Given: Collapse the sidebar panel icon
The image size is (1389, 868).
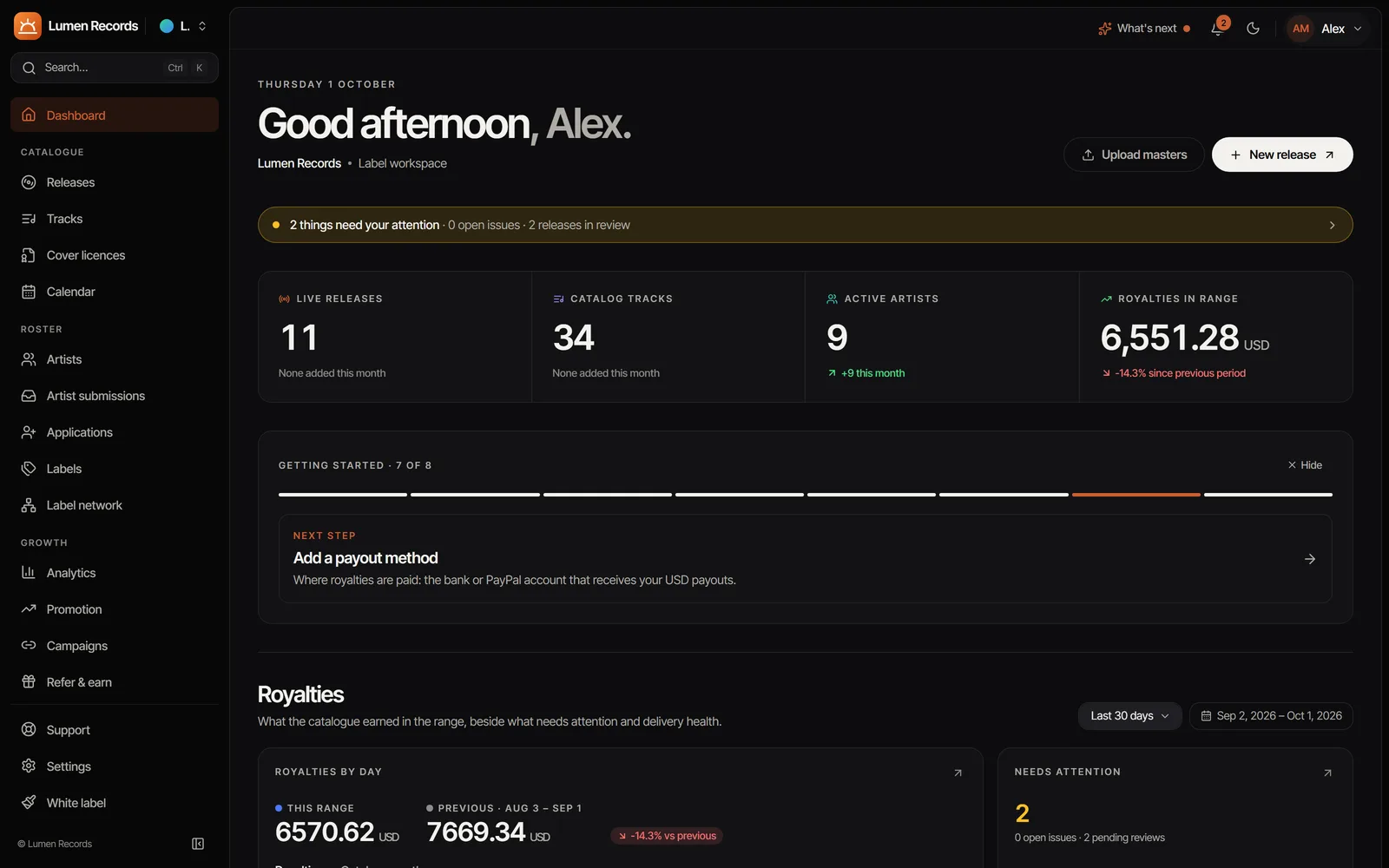Looking at the screenshot, I should tap(198, 844).
